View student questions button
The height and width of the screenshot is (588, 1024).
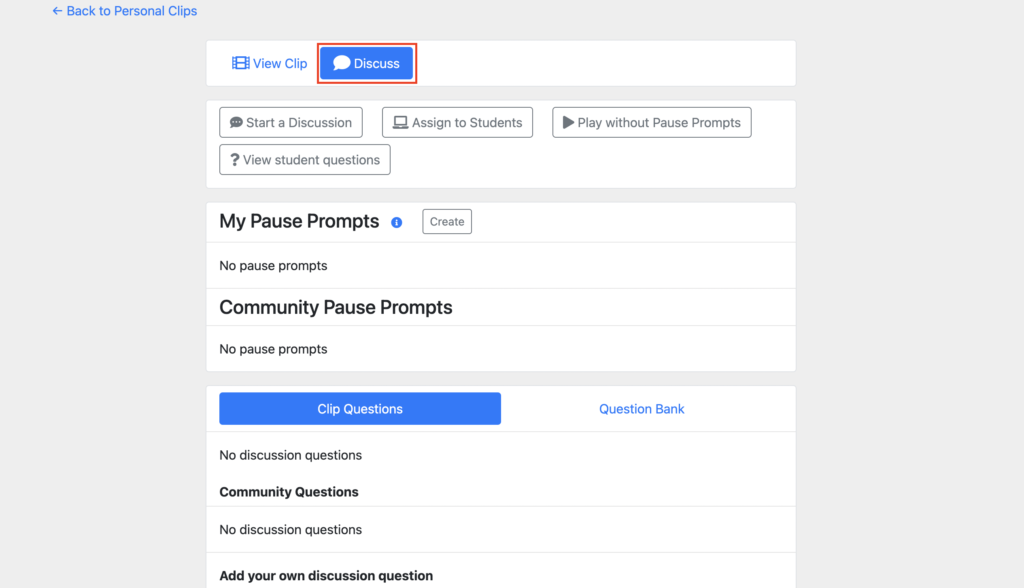[x=305, y=160]
